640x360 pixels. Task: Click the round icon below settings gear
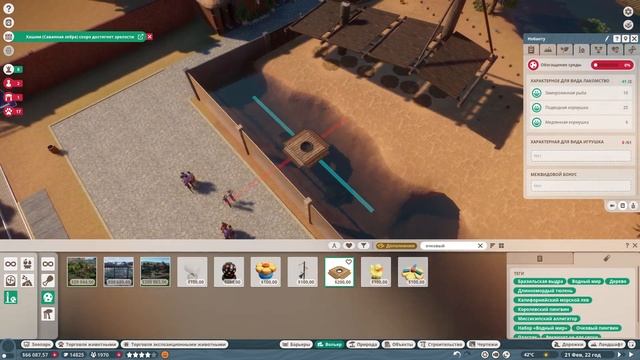tap(628, 25)
